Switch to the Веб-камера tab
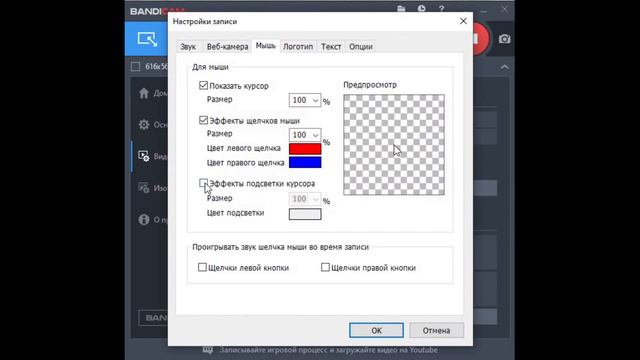 tap(227, 47)
